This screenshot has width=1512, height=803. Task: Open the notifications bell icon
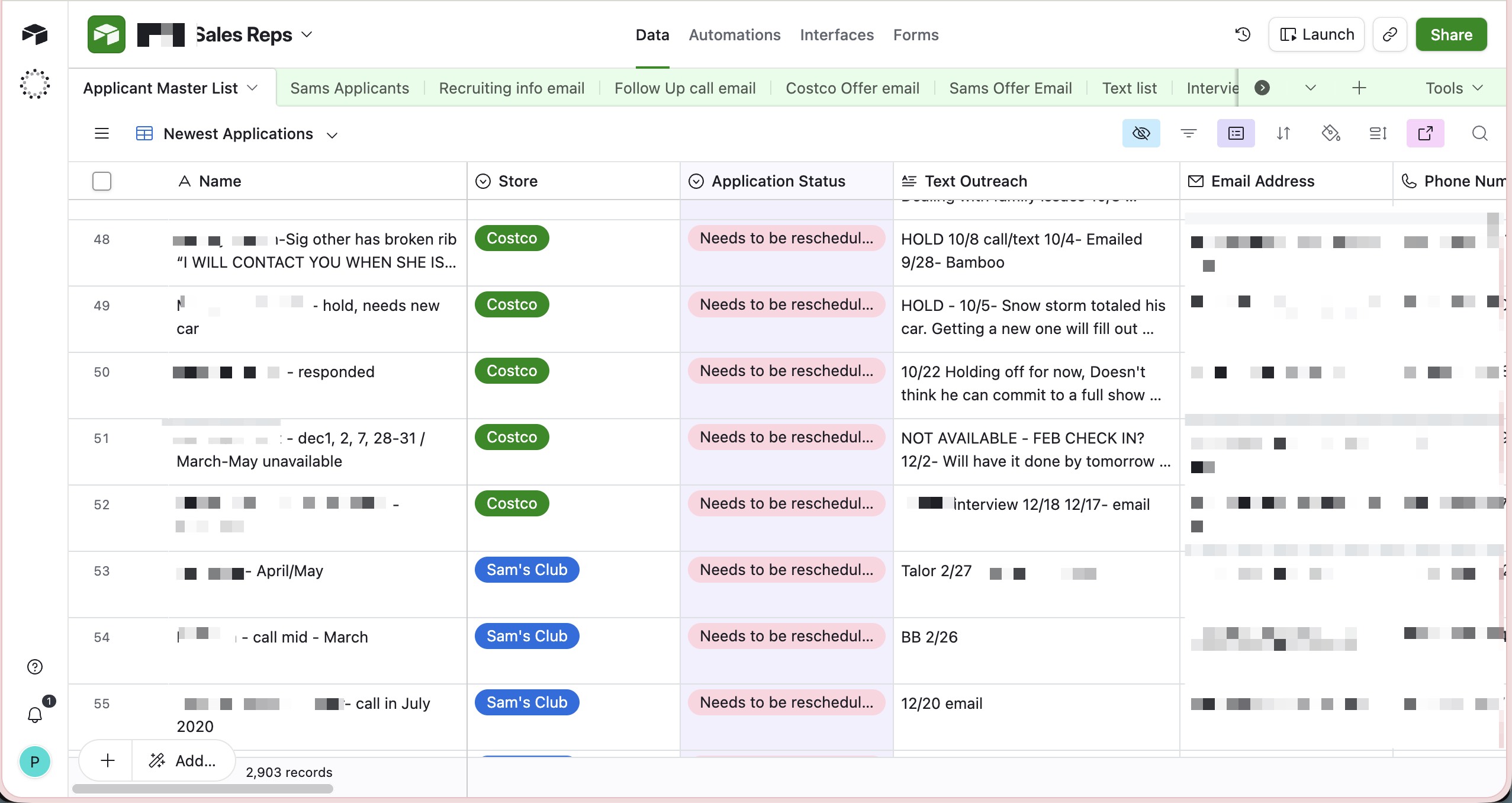(35, 715)
